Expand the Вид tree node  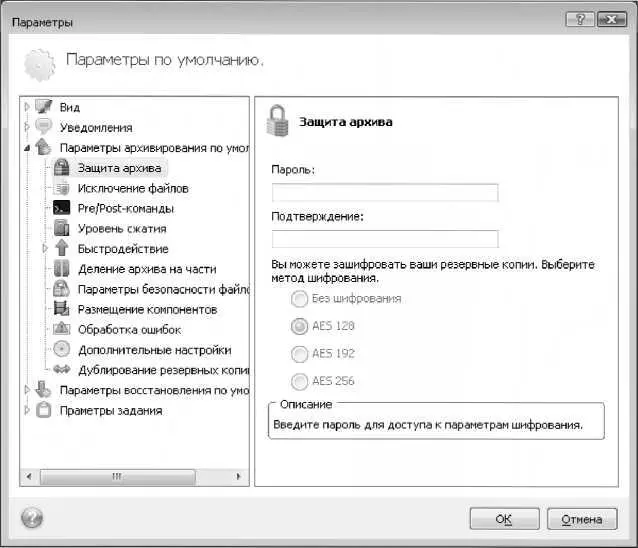pos(27,107)
